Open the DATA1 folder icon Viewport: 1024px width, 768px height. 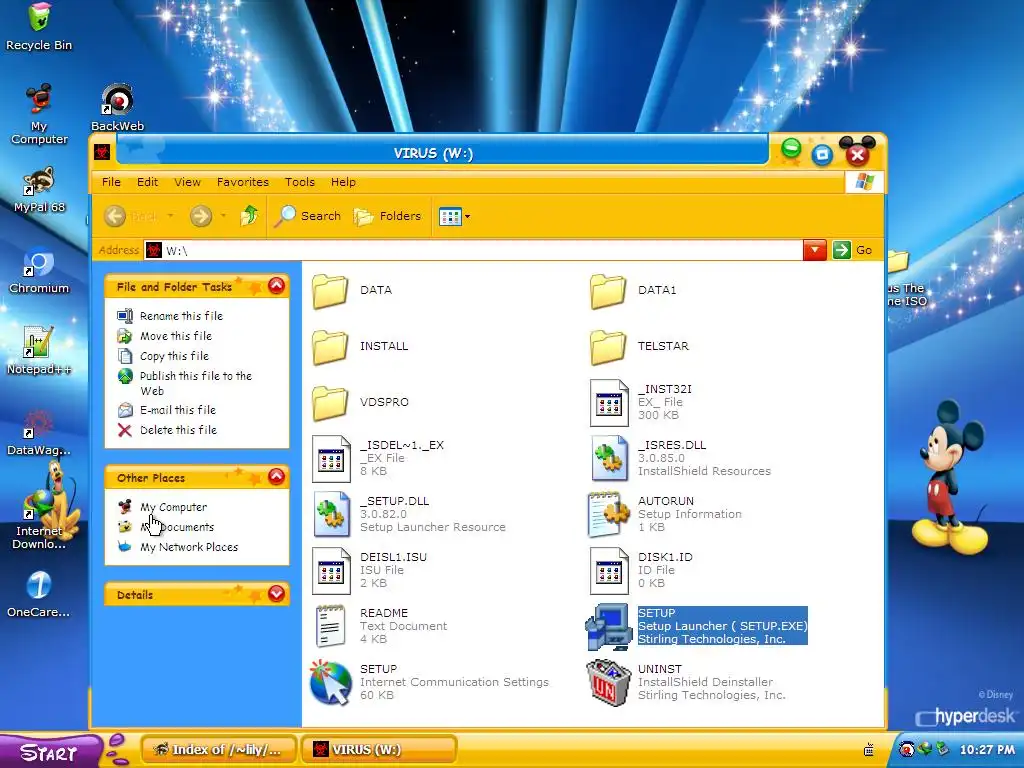pos(608,291)
